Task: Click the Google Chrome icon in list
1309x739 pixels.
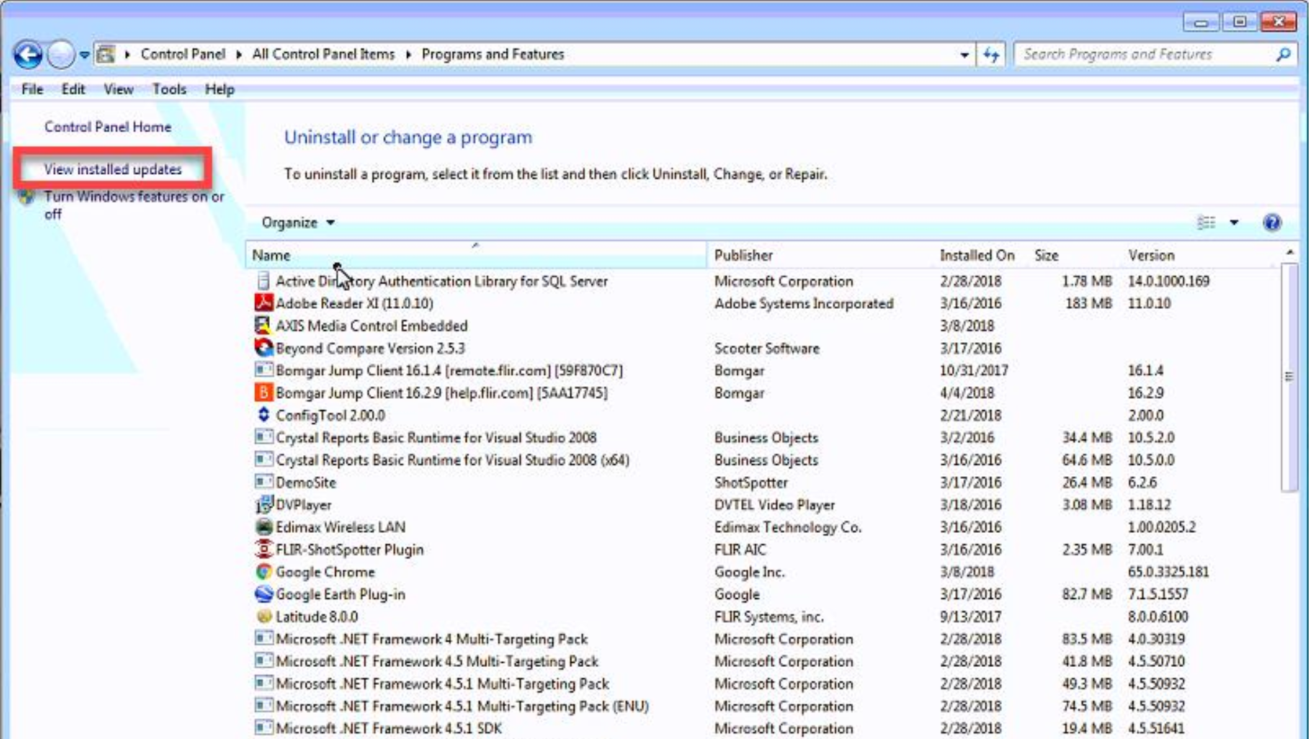Action: click(263, 572)
